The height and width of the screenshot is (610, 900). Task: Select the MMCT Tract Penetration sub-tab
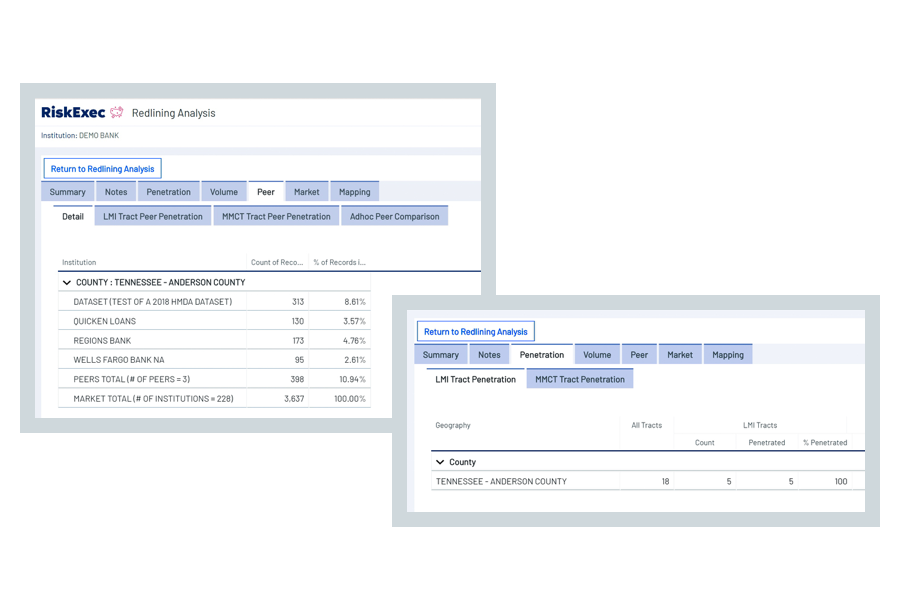579,378
